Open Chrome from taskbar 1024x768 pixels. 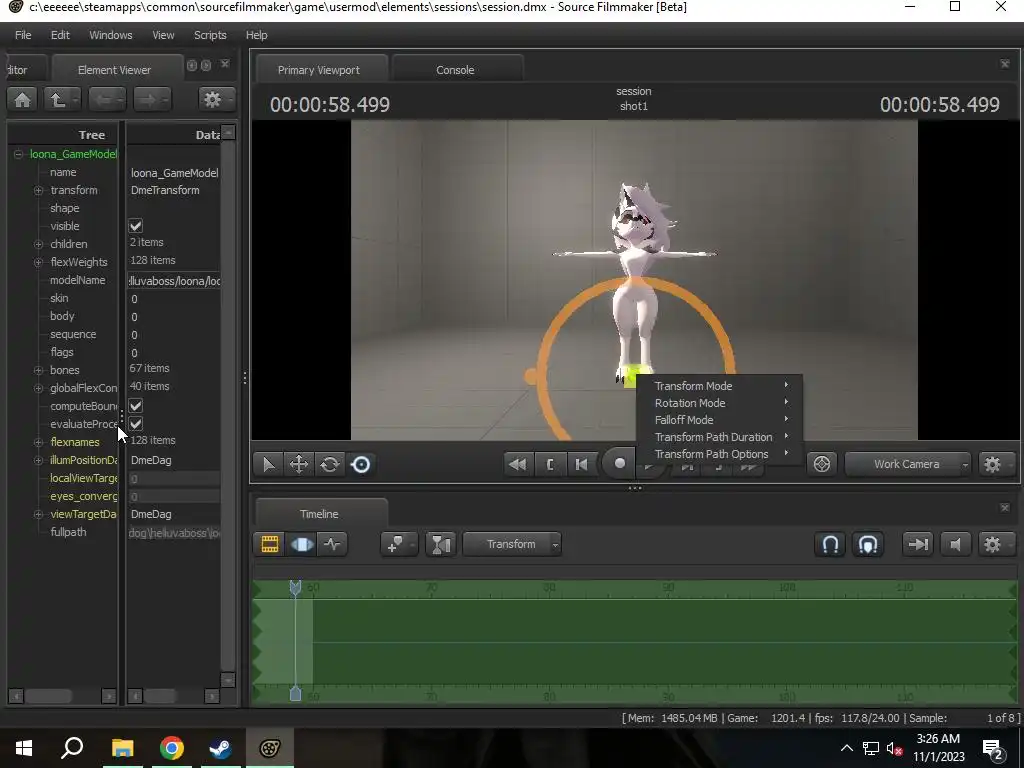pos(172,748)
